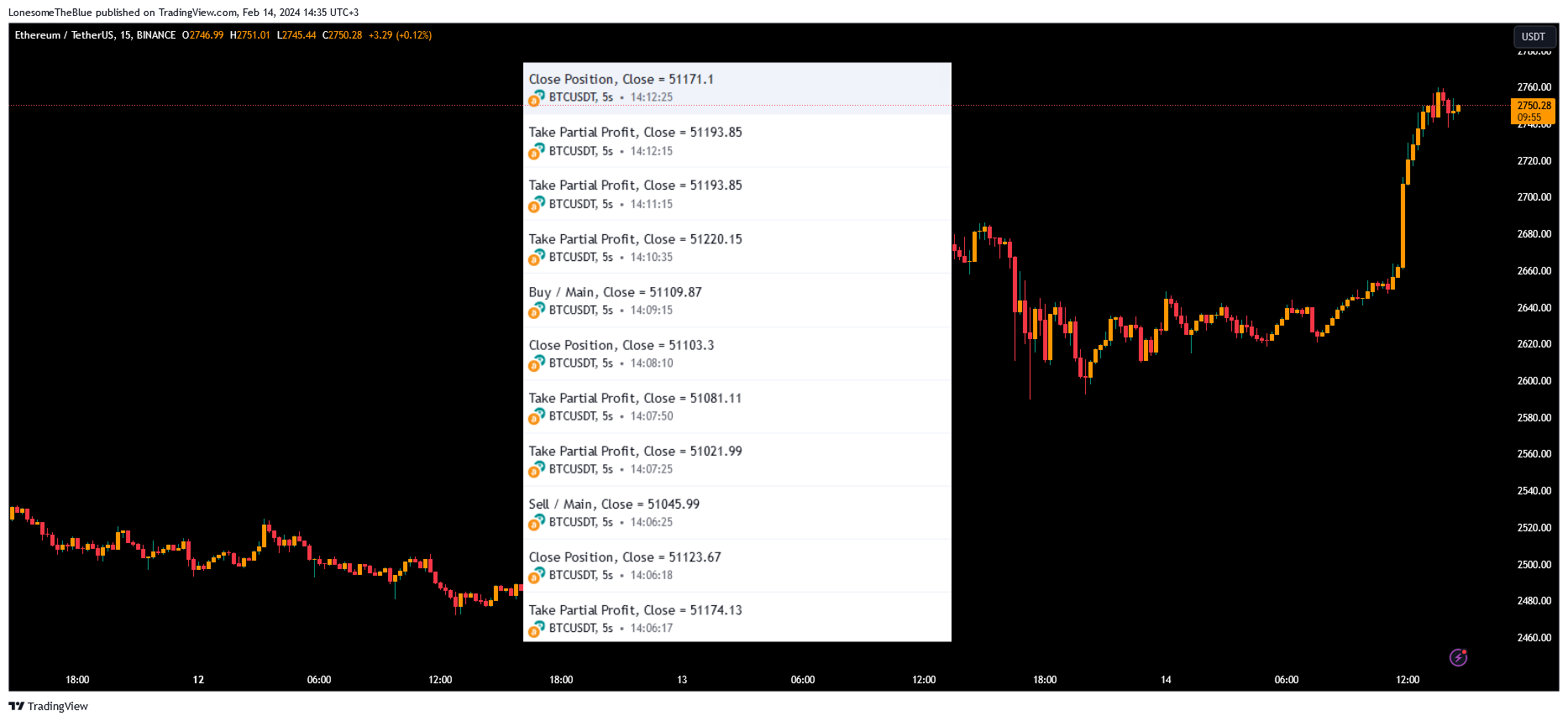Click the TradingView logo at bottom left
The height and width of the screenshot is (721, 1568).
[x=48, y=706]
